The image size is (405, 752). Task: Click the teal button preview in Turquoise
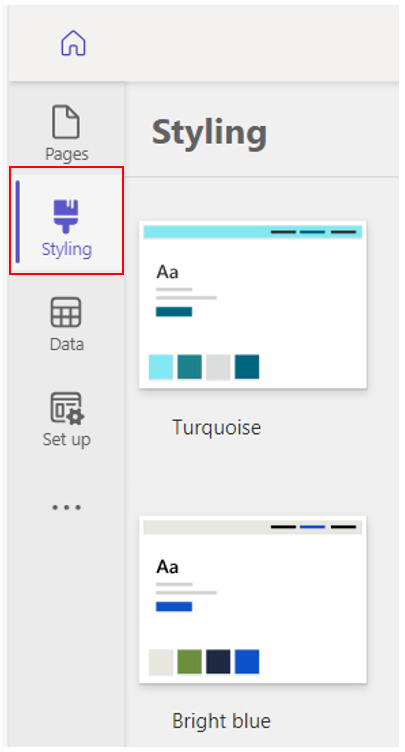click(x=174, y=312)
